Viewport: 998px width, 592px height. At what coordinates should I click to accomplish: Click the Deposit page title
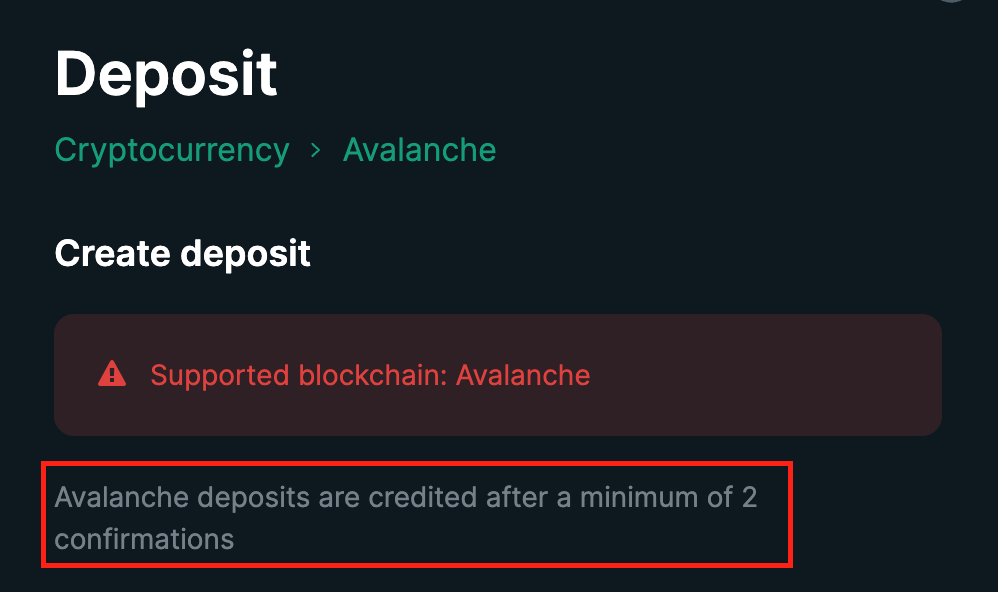click(x=166, y=74)
